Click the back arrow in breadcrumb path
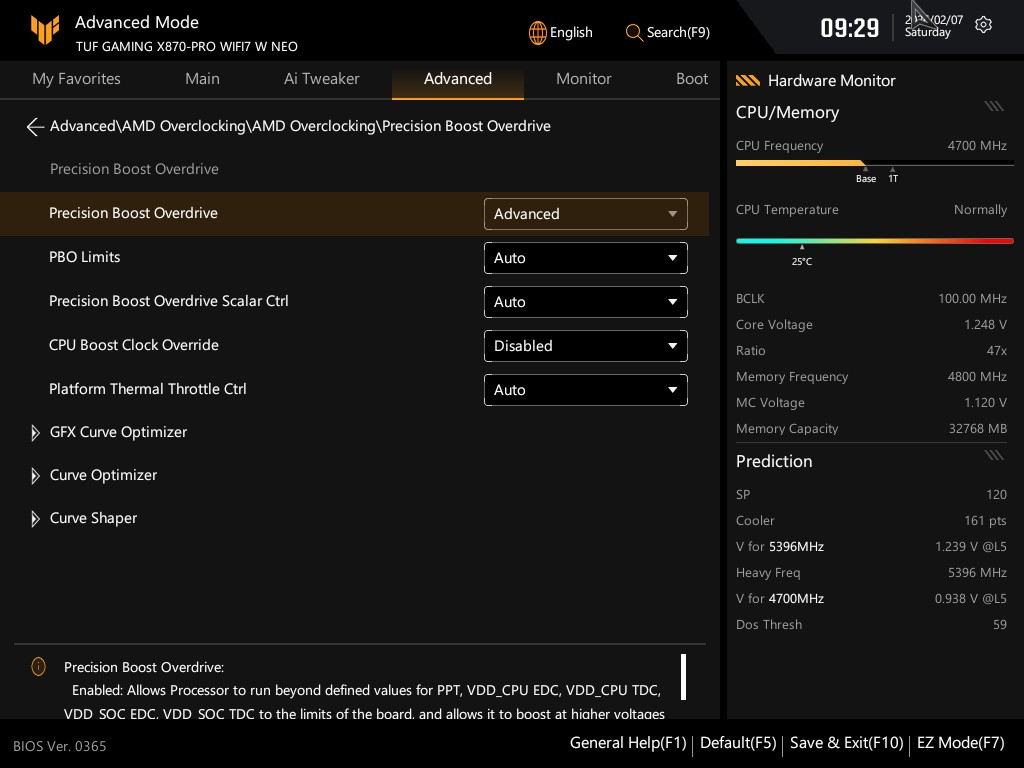This screenshot has width=1024, height=768. point(35,126)
